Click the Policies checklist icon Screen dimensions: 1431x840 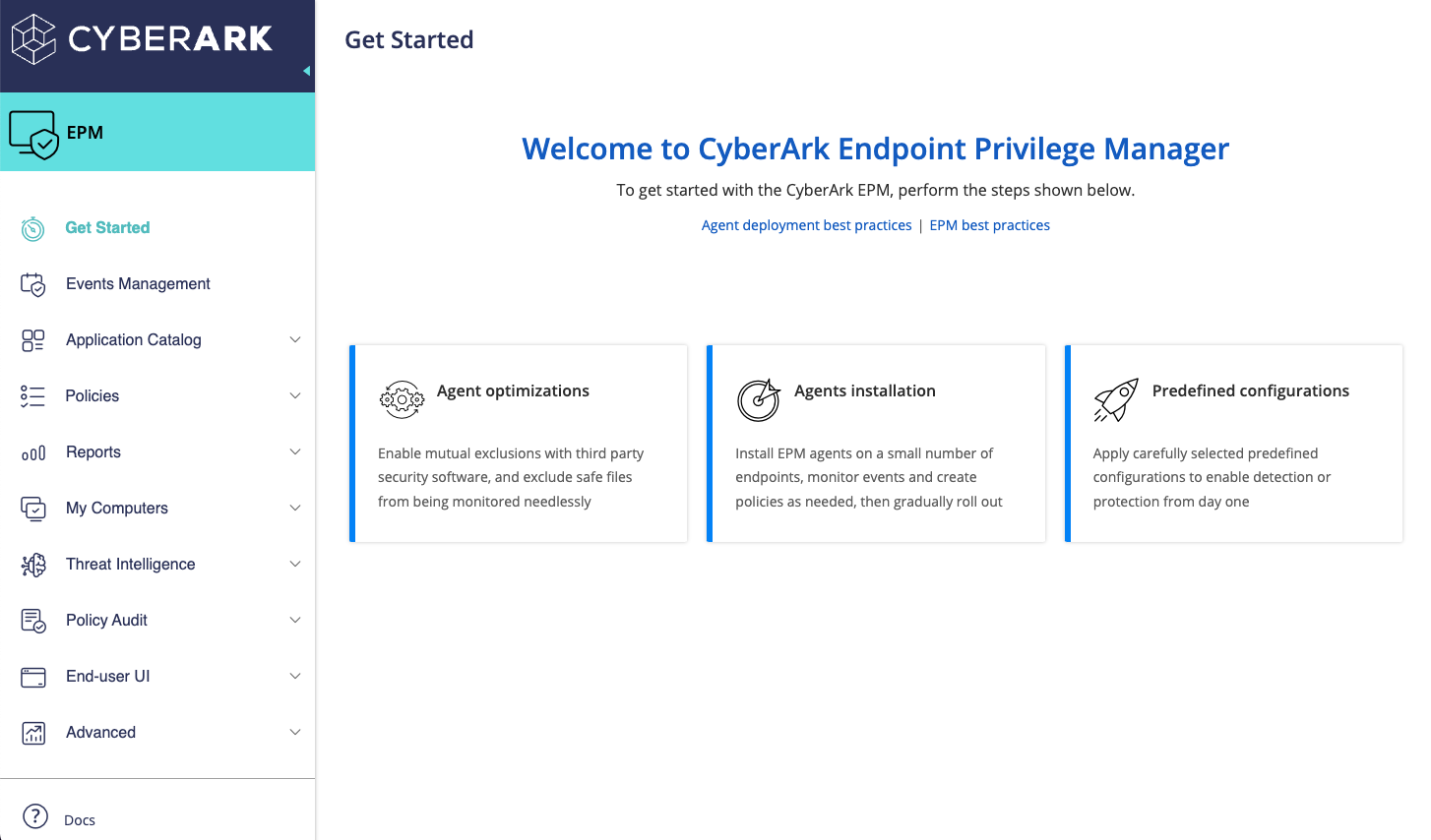click(32, 396)
